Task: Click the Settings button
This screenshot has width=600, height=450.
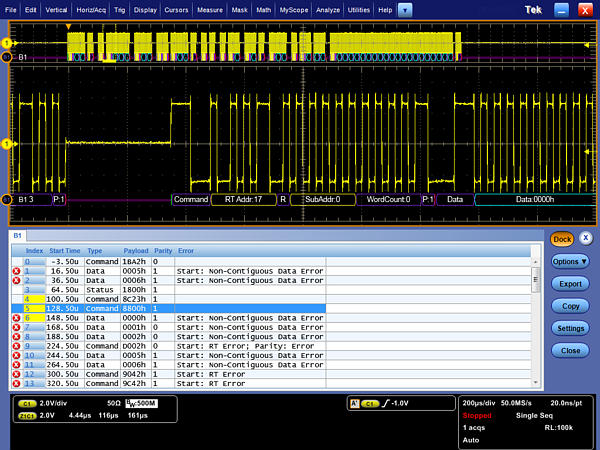Action: (570, 328)
